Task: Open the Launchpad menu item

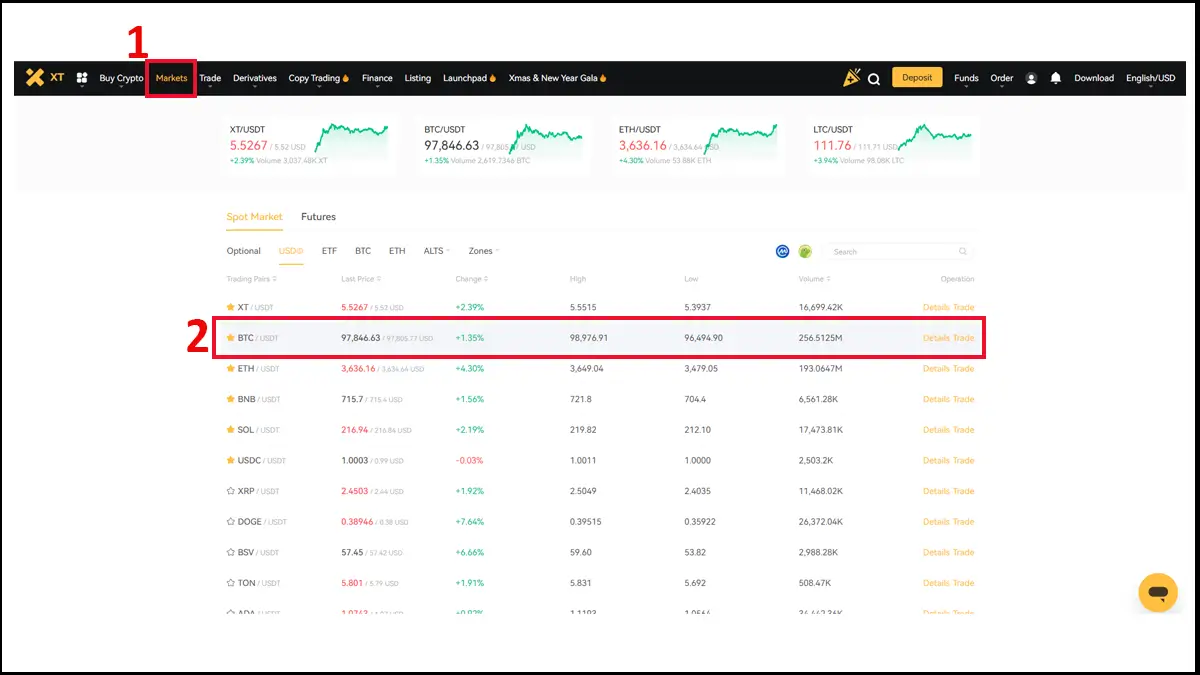Action: [469, 78]
